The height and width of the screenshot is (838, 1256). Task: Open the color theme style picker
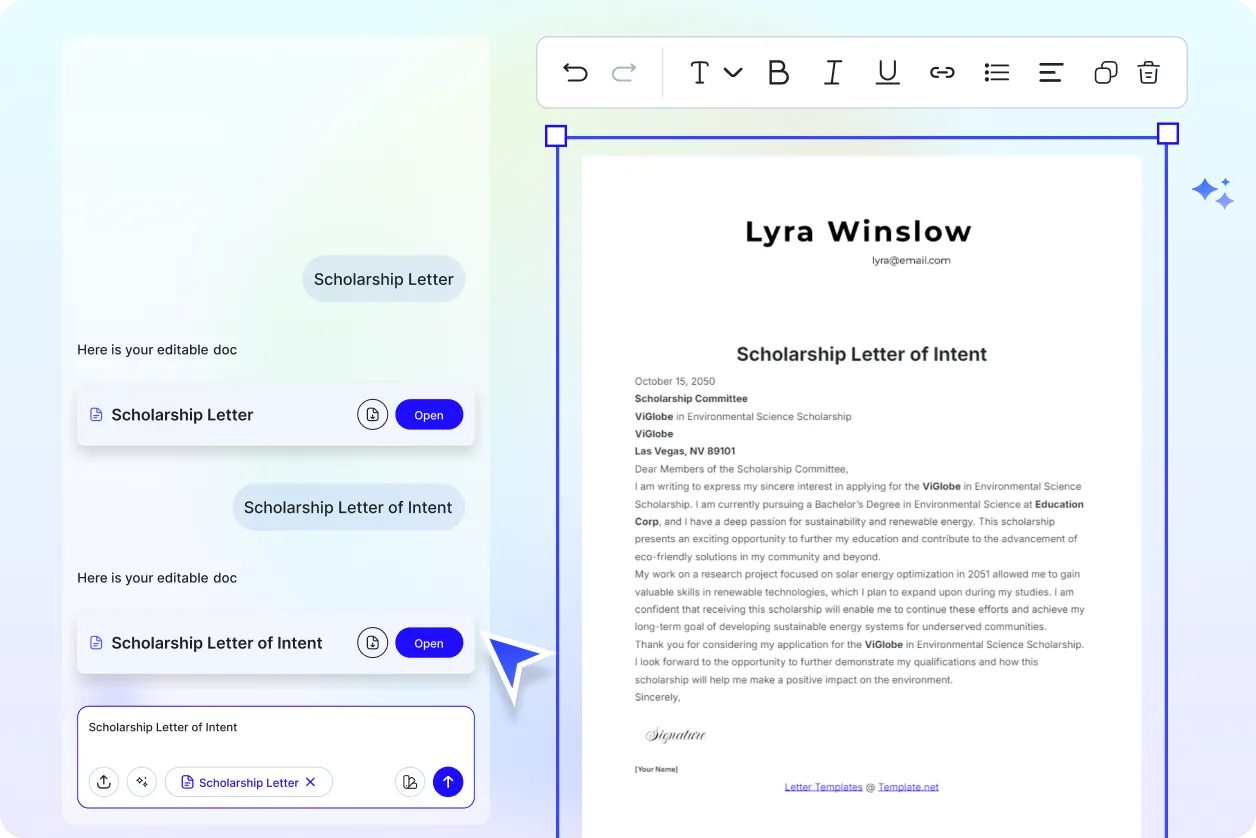tap(409, 782)
